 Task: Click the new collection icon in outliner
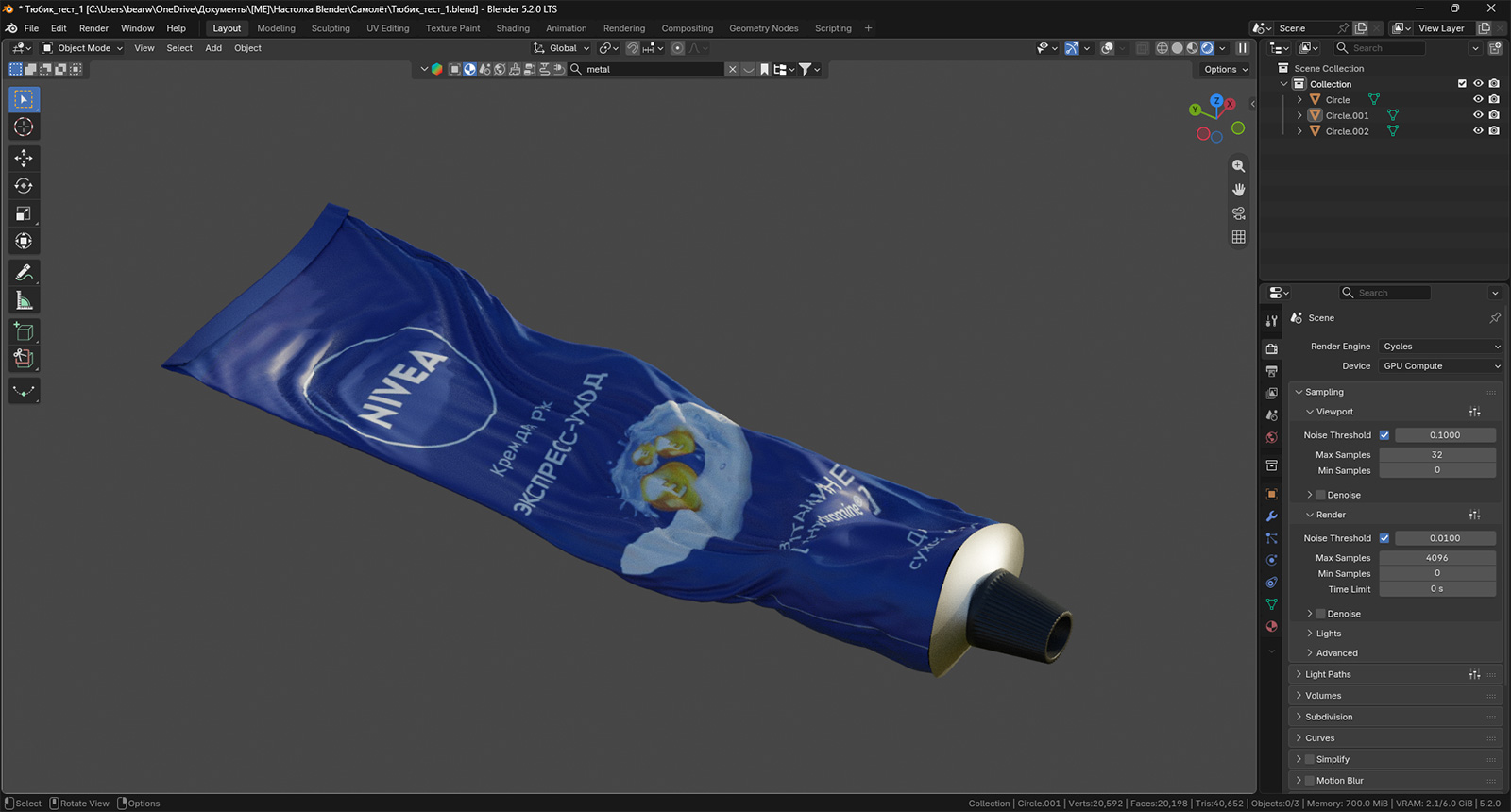pyautogui.click(x=1495, y=48)
